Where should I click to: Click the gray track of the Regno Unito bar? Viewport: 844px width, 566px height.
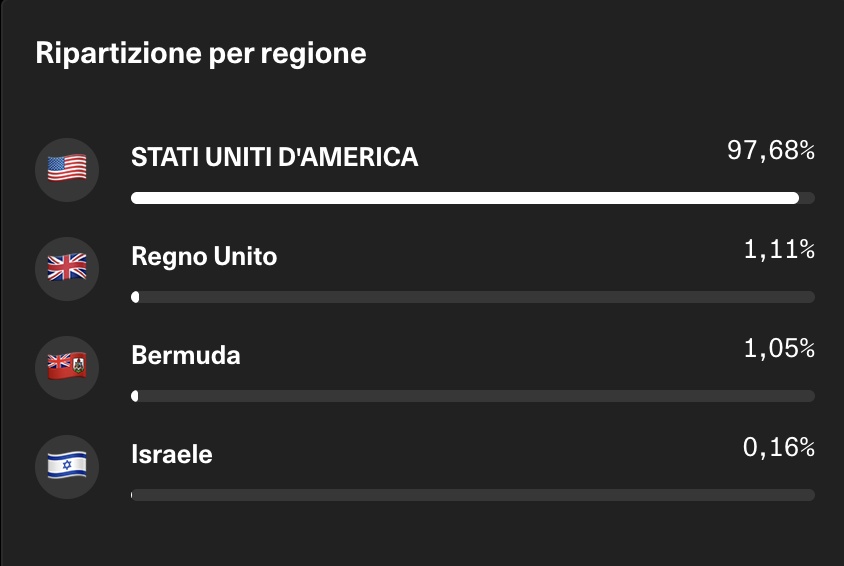point(475,297)
